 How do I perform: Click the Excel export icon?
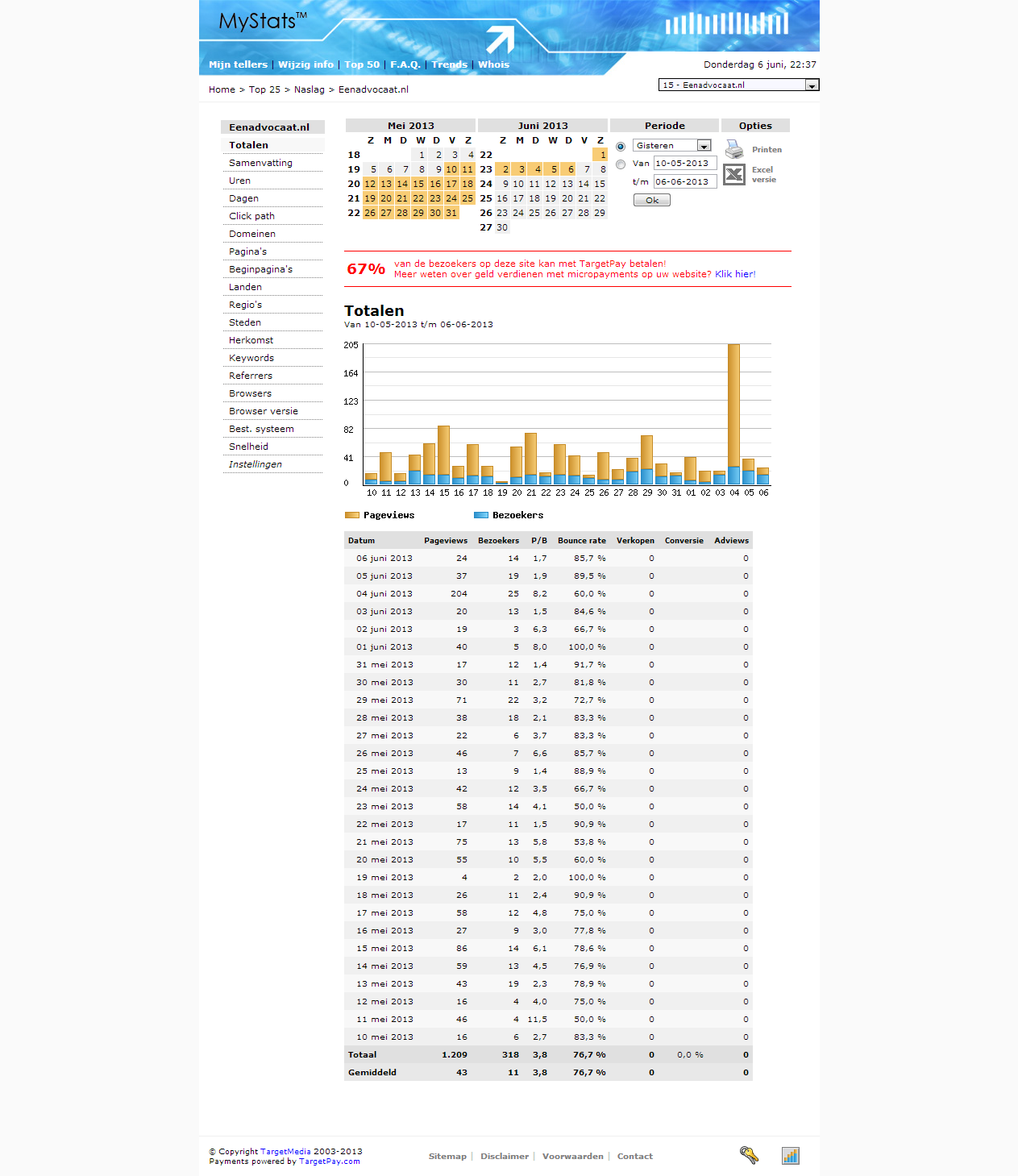[734, 174]
